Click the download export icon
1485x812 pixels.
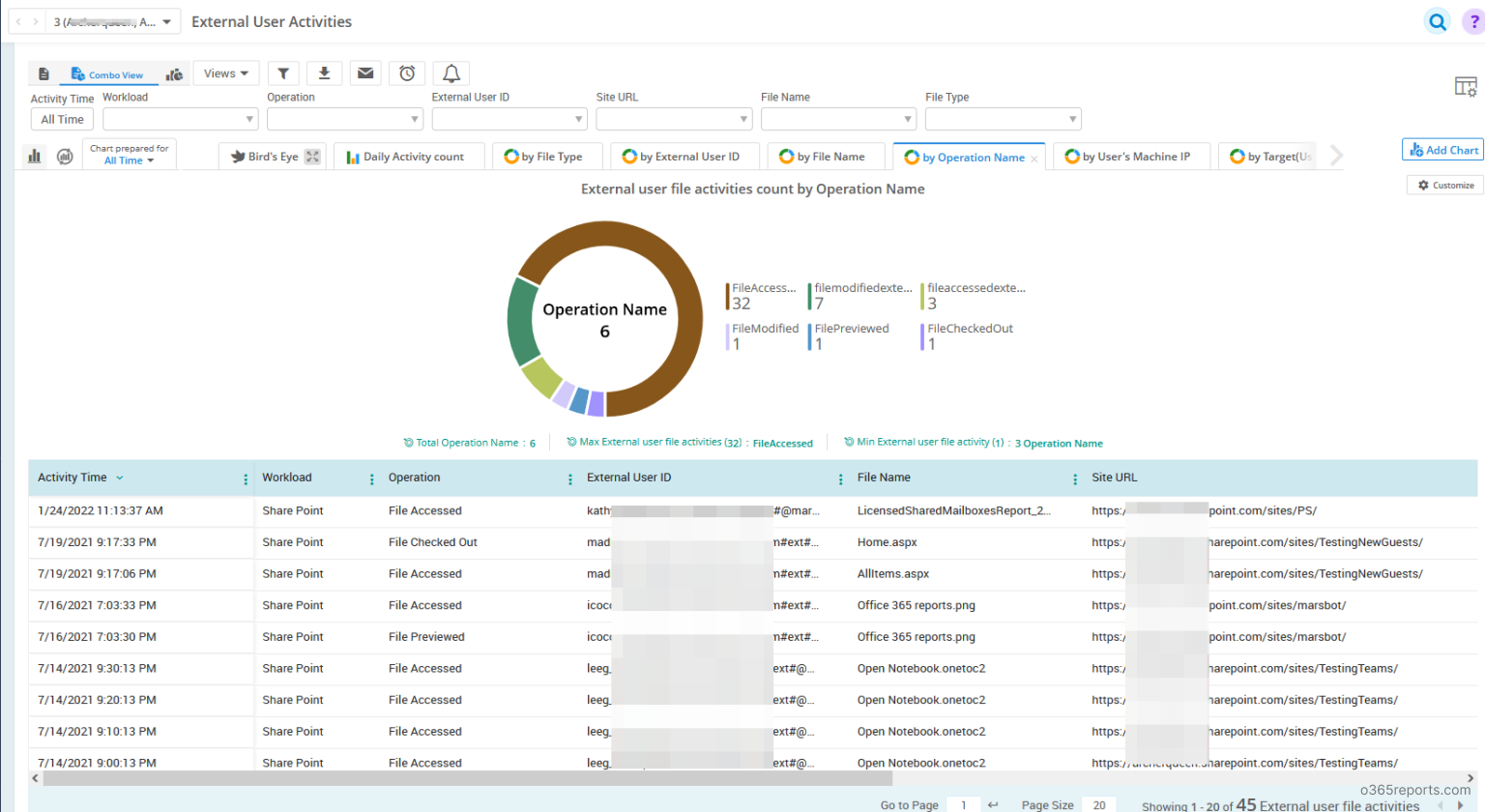pos(325,73)
